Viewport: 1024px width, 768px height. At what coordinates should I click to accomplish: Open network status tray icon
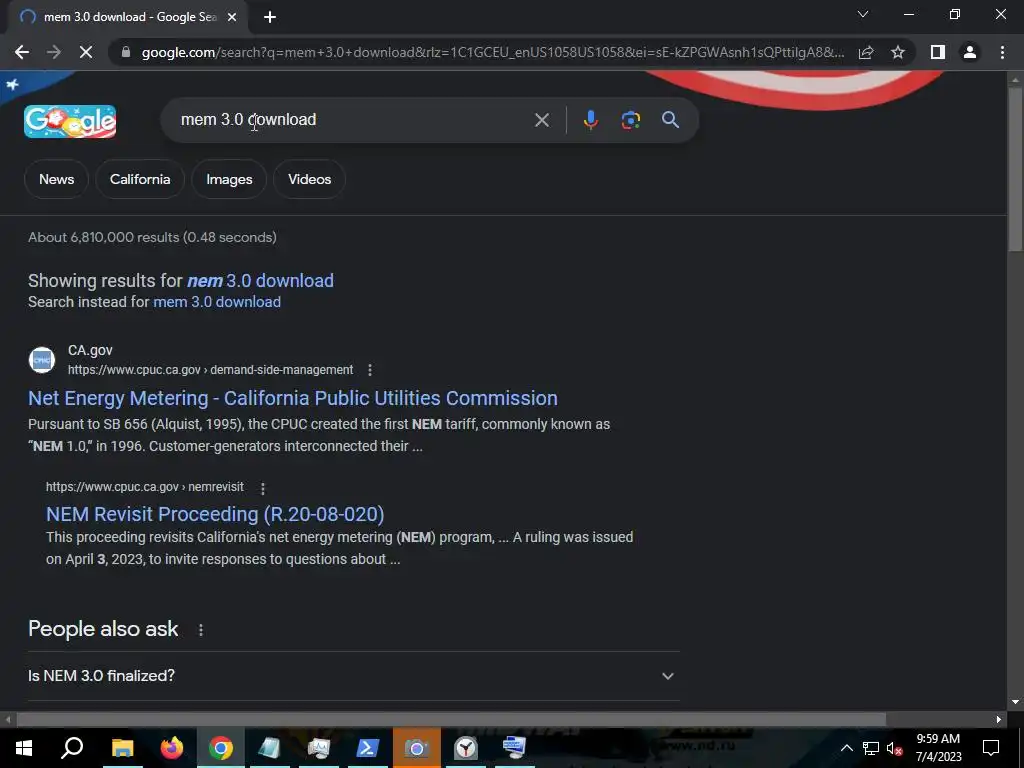871,748
